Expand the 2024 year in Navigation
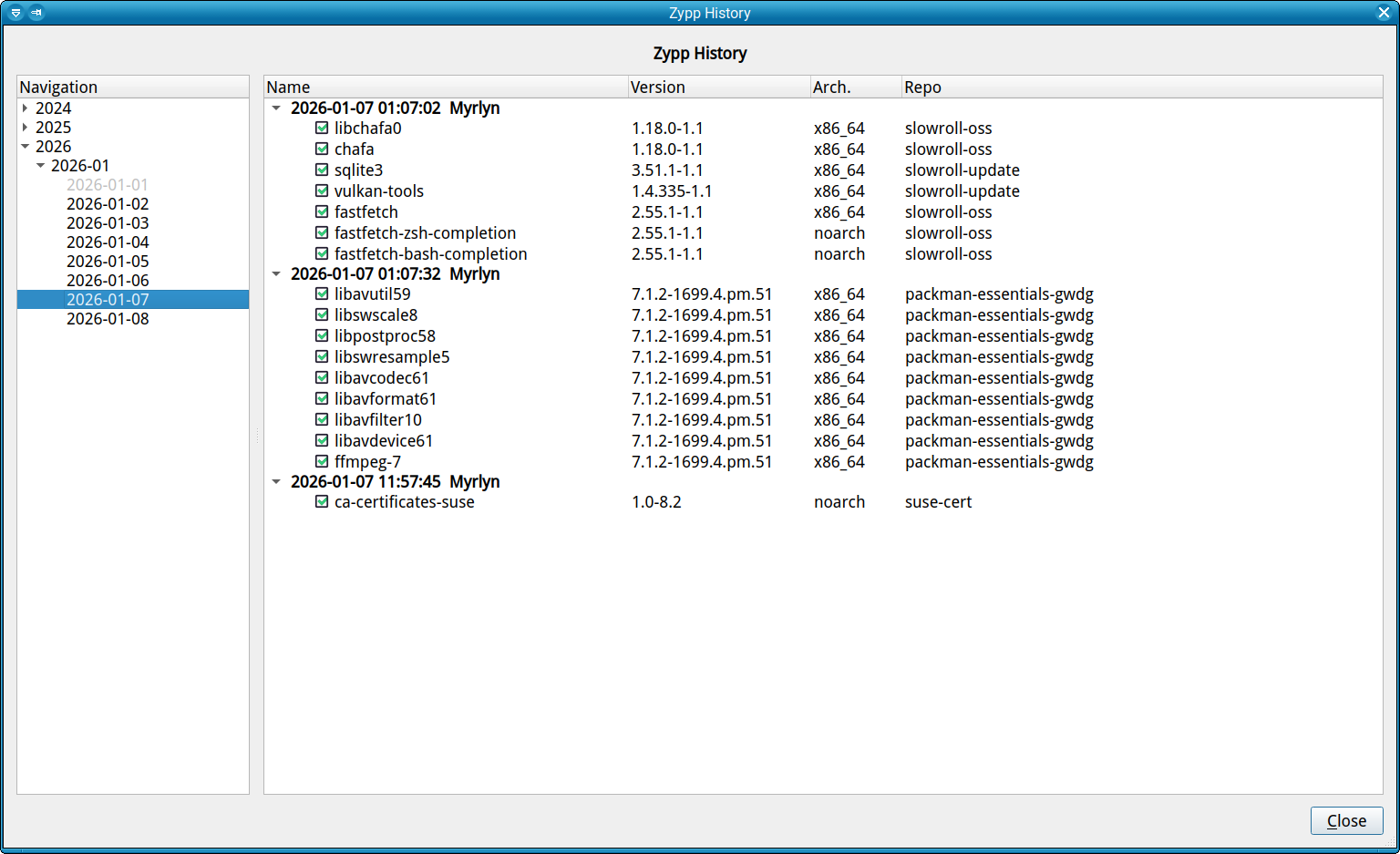 point(25,108)
